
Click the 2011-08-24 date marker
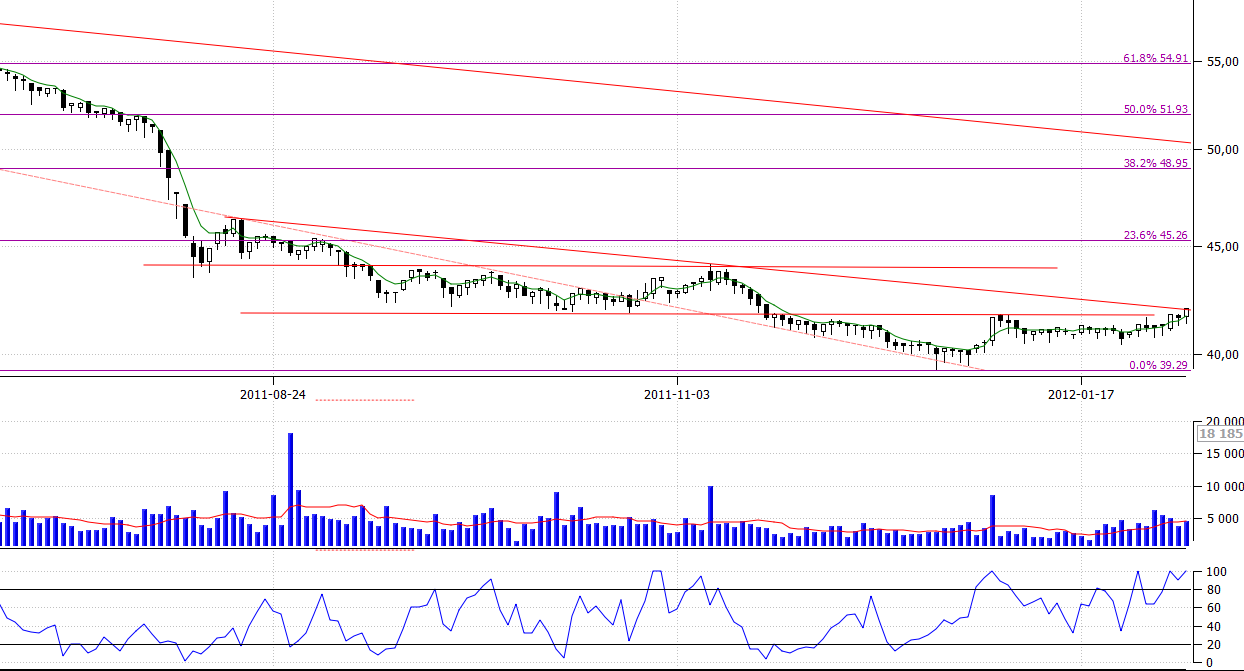pos(272,394)
